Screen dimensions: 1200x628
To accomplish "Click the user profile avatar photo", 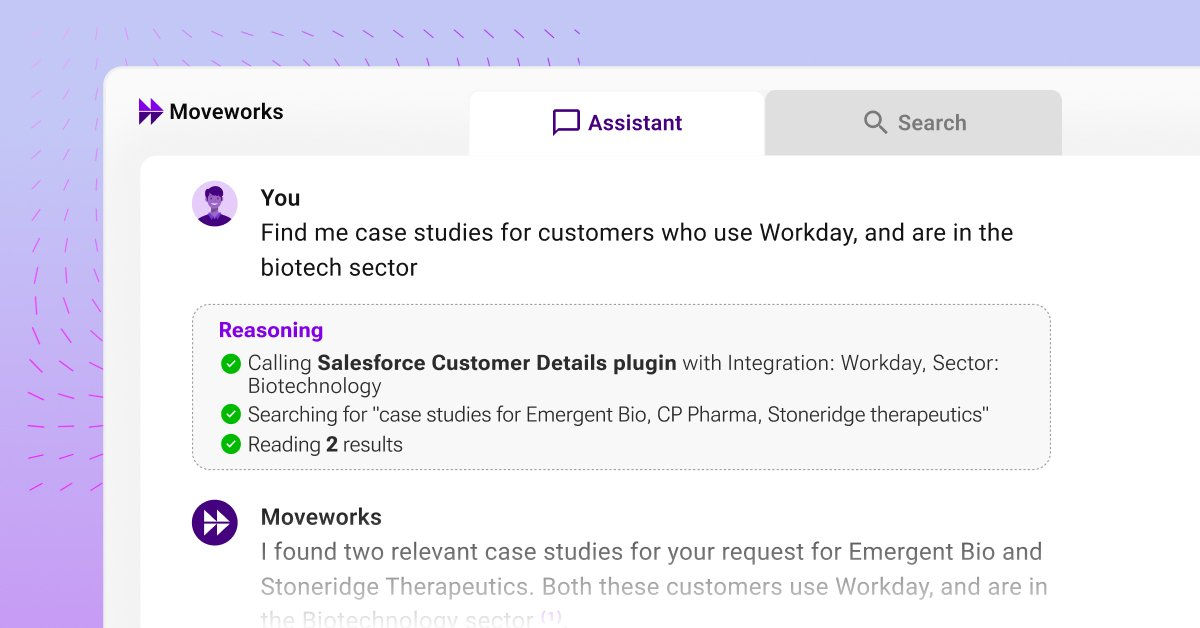I will point(215,203).
